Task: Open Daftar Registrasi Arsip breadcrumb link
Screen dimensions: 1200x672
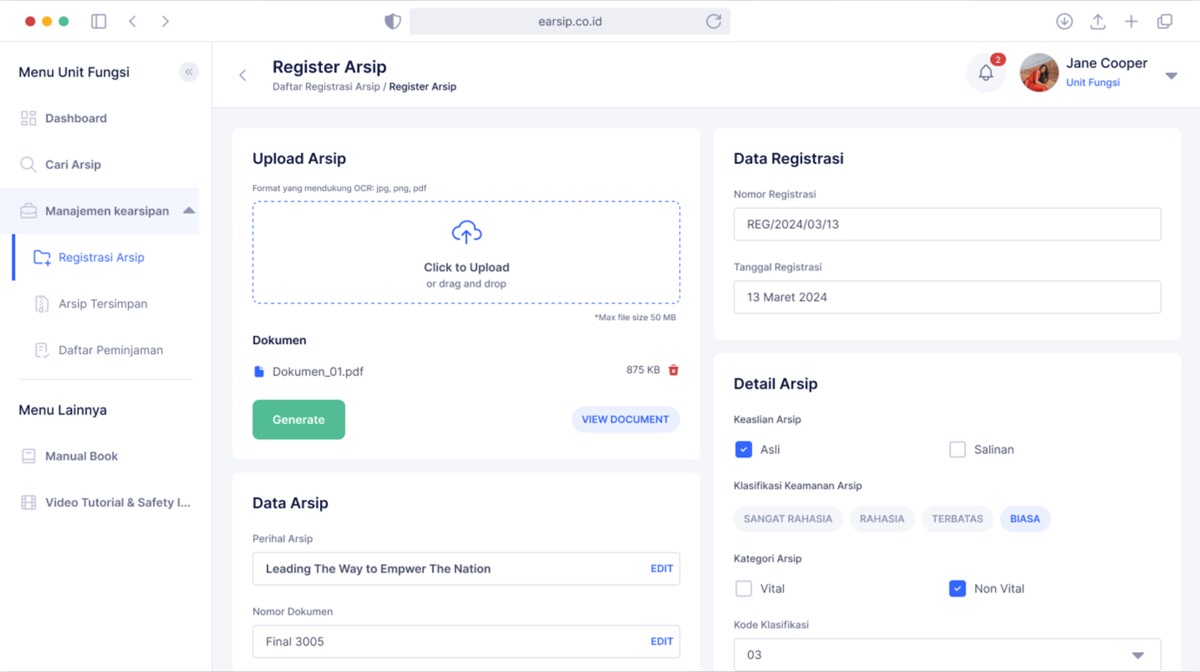Action: [x=326, y=87]
